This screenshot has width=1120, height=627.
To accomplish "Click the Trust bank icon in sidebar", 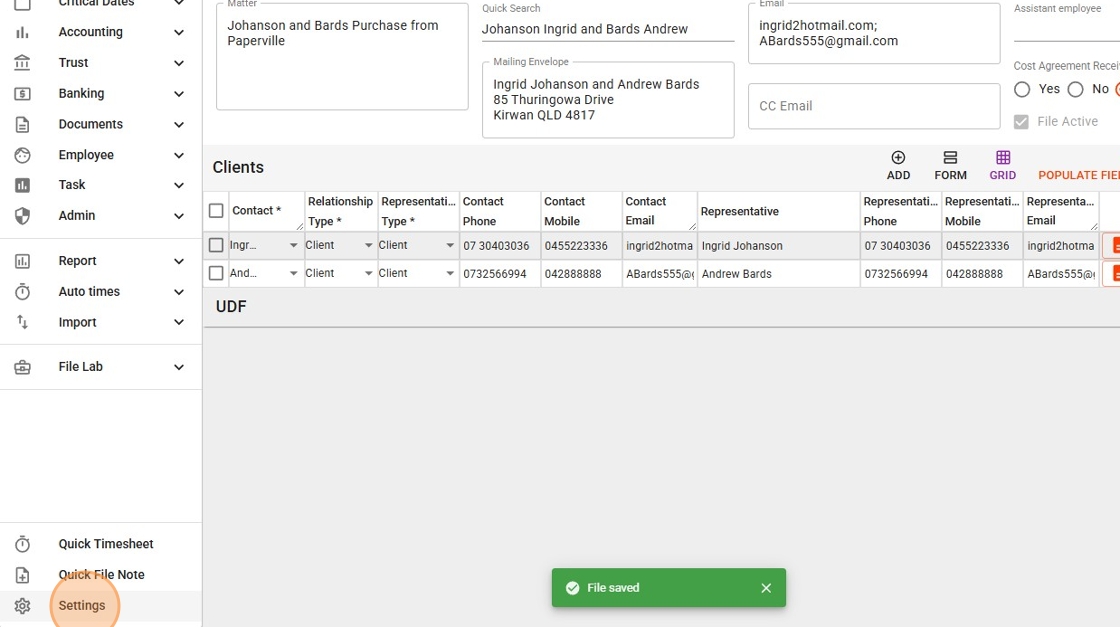I will (22, 63).
